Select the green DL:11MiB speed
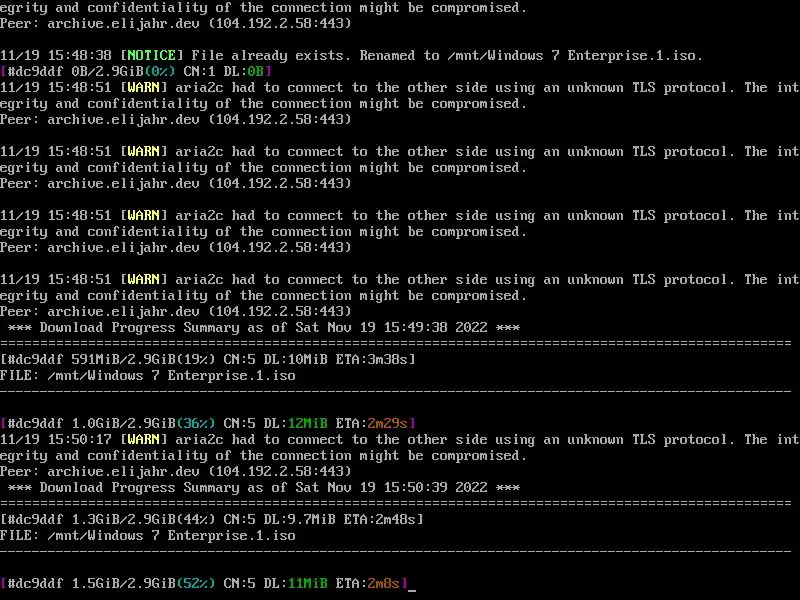The image size is (800, 600). (x=295, y=583)
